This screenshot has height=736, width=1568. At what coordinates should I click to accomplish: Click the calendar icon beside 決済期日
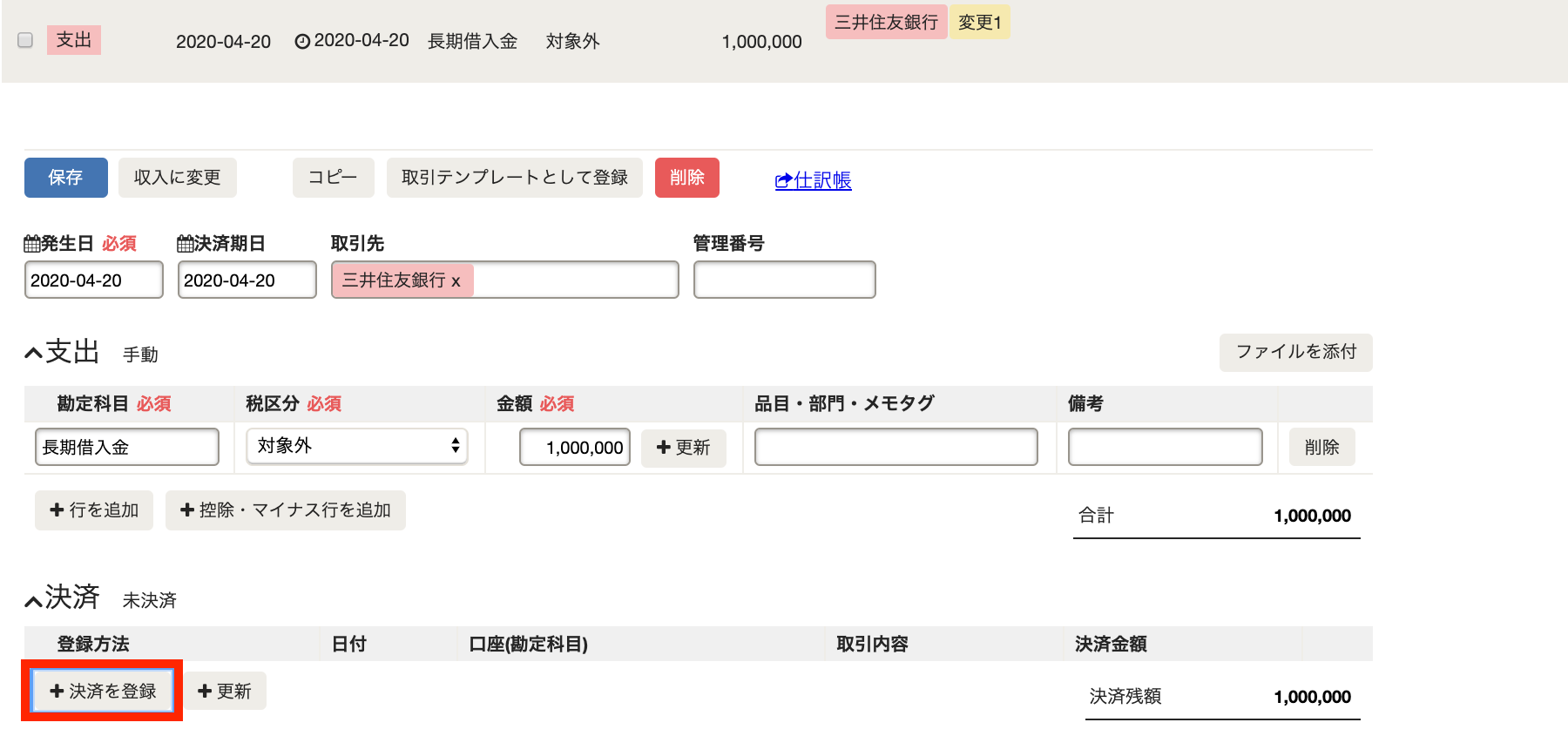click(186, 243)
